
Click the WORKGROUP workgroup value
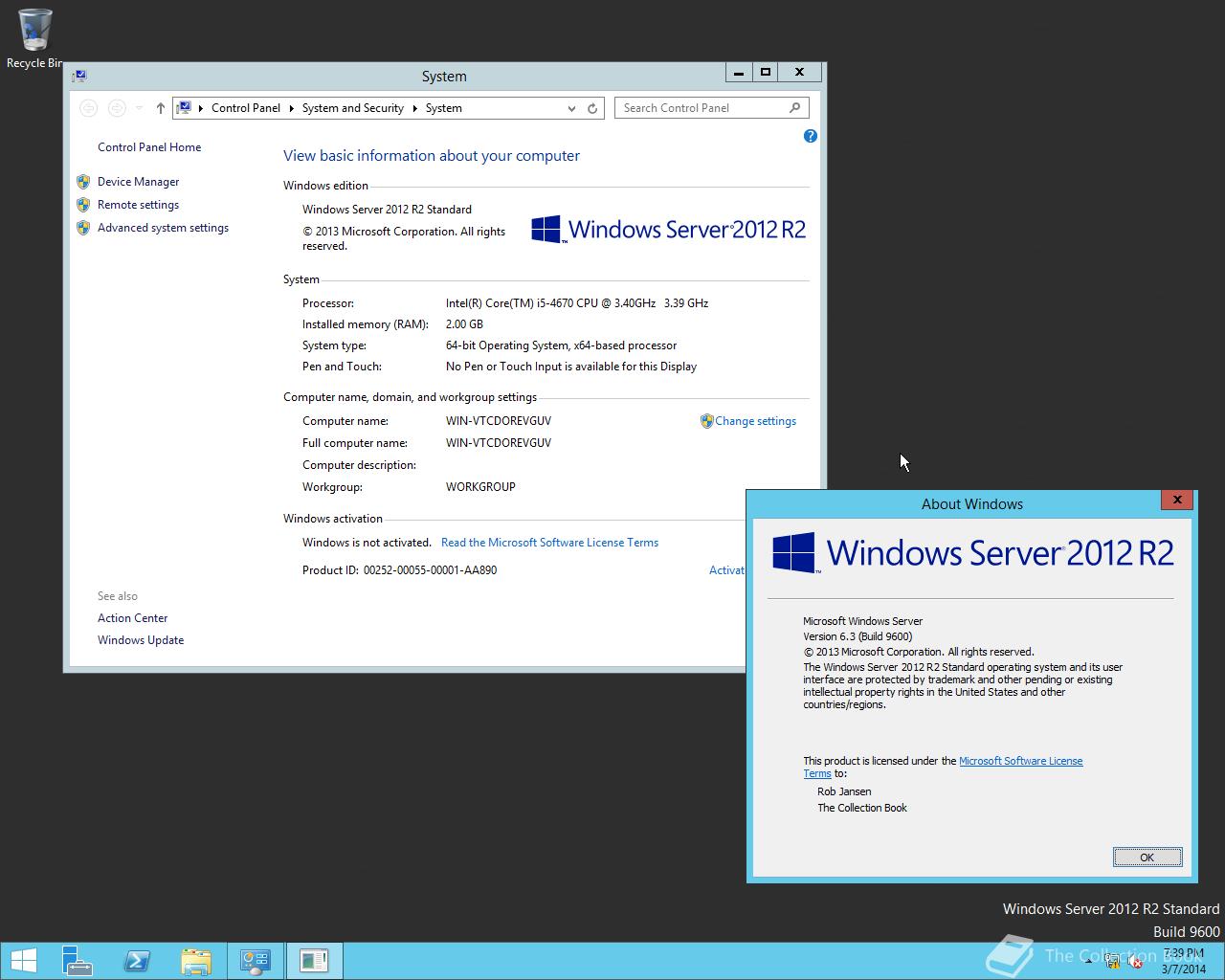(480, 487)
